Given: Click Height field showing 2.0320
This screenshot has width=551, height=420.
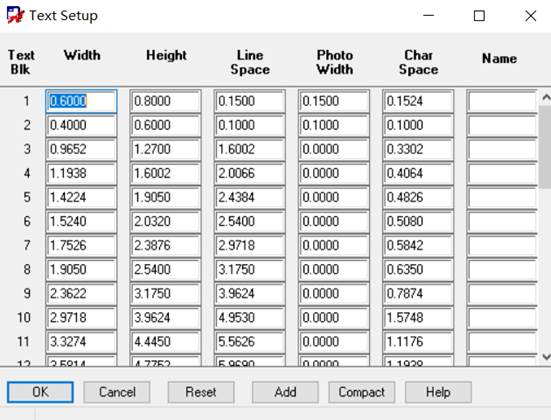Looking at the screenshot, I should 166,222.
